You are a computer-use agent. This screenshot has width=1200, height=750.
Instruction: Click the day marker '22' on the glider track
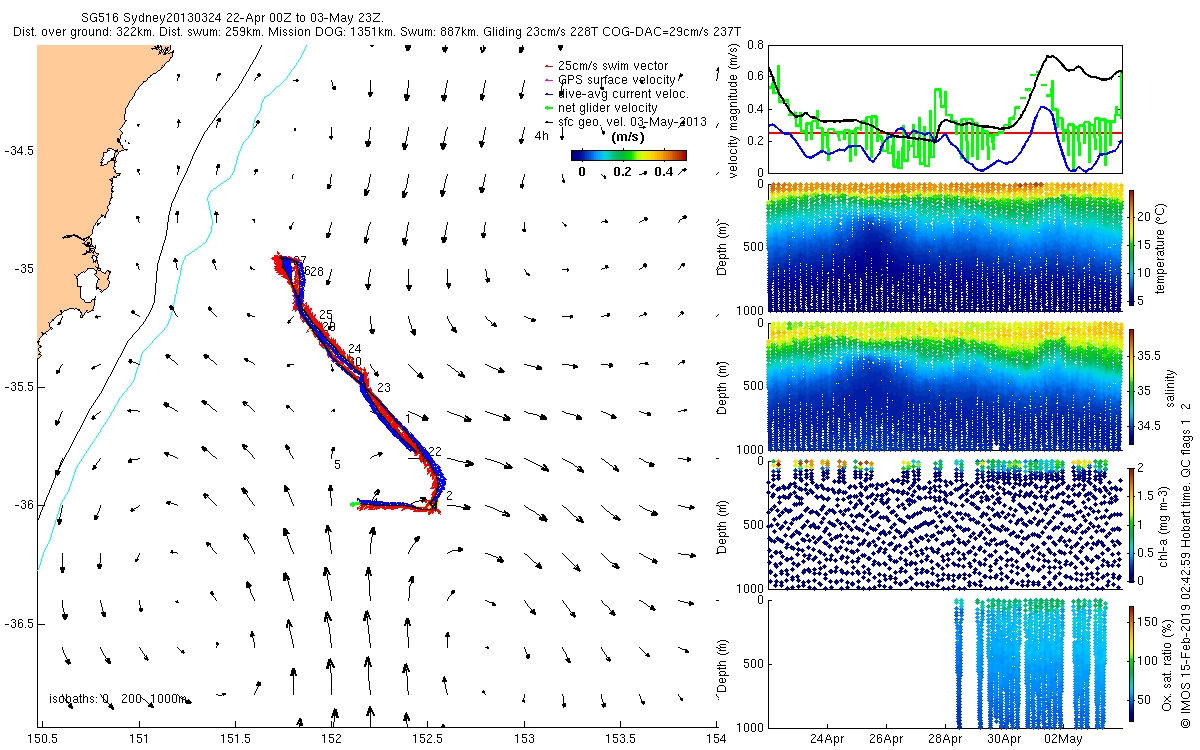click(x=434, y=452)
